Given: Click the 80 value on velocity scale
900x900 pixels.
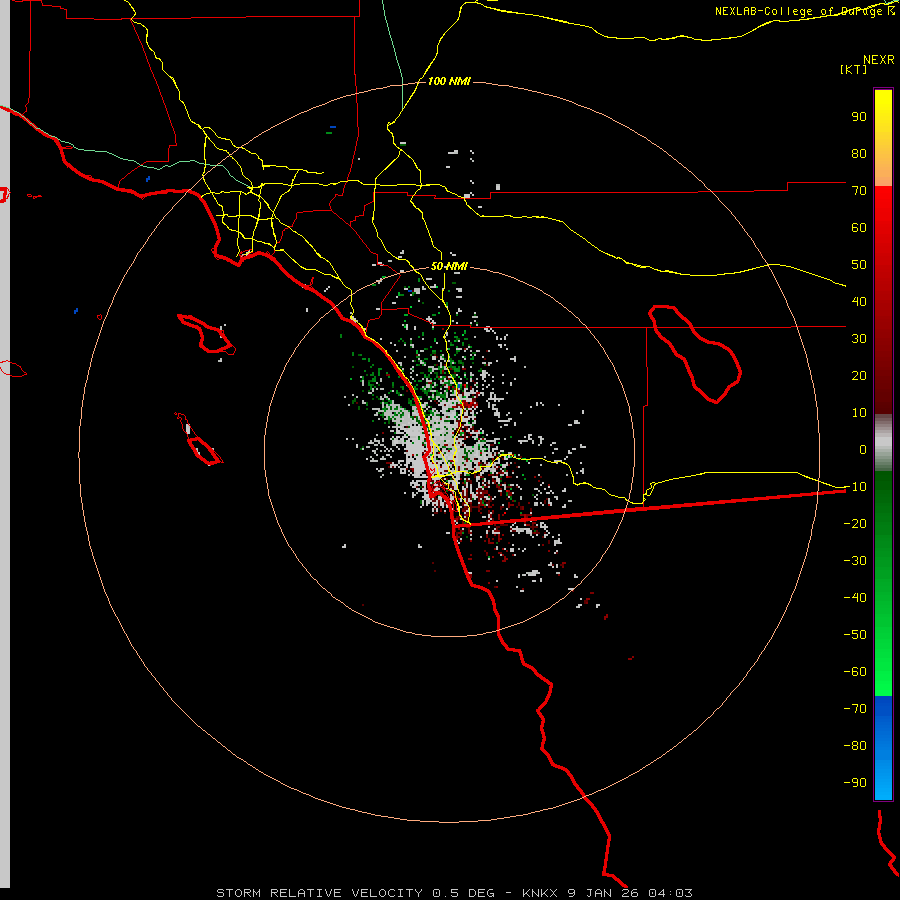Looking at the screenshot, I should [x=859, y=153].
